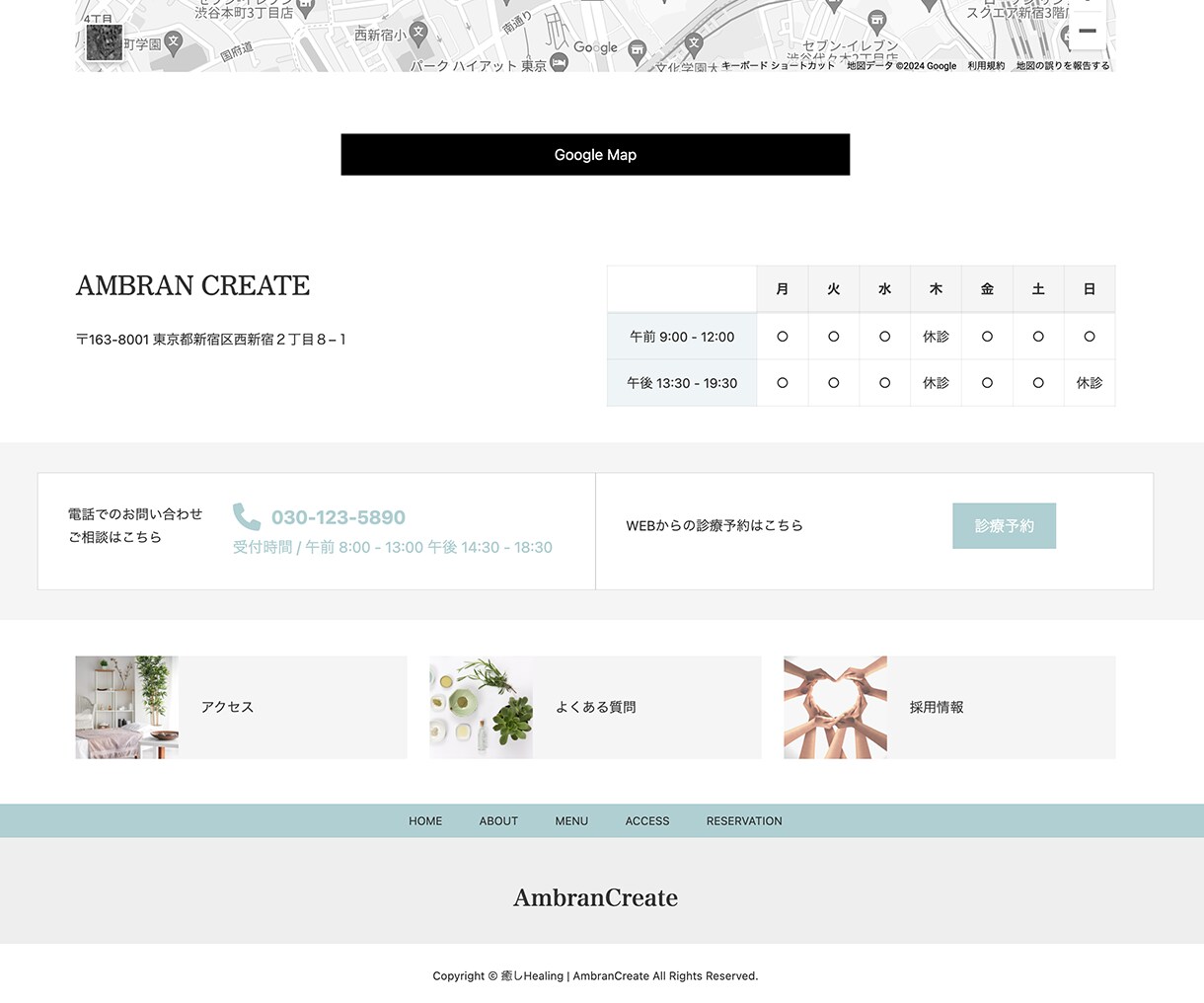Select the Park Hyatt Tokyo hotel pin
1204x1003 pixels.
pos(559,64)
